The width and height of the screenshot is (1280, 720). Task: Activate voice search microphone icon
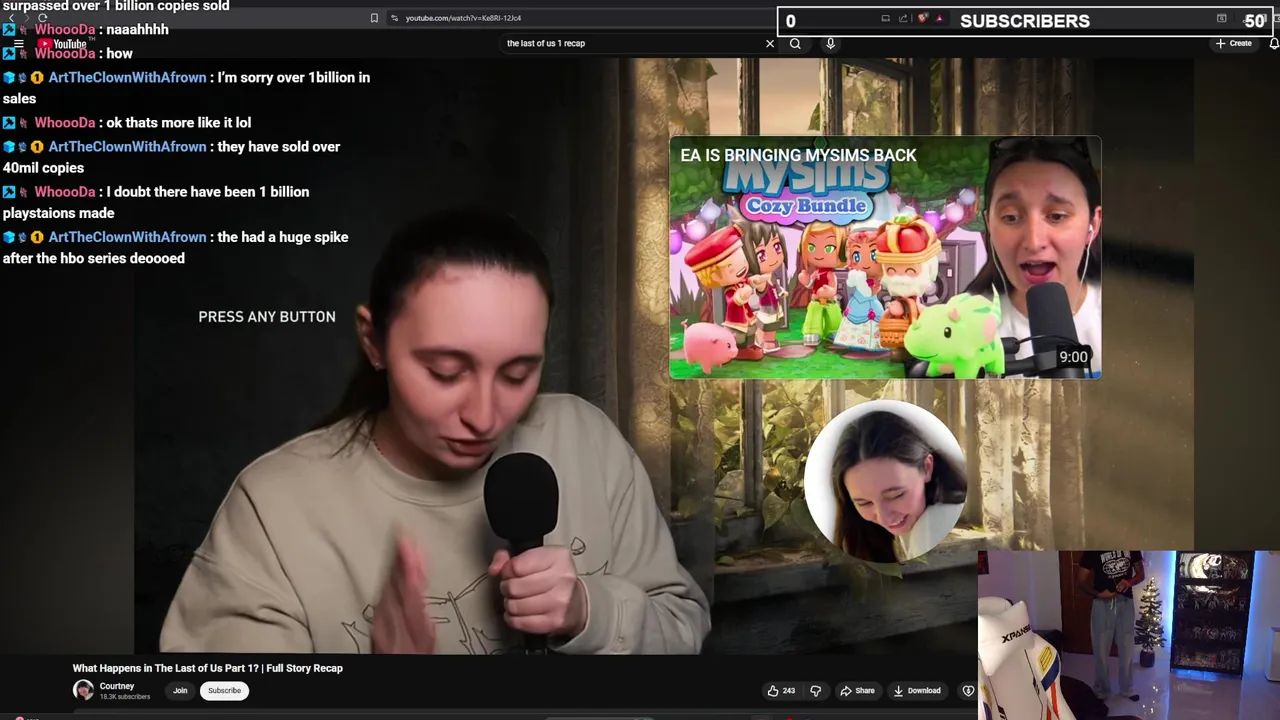[x=830, y=43]
